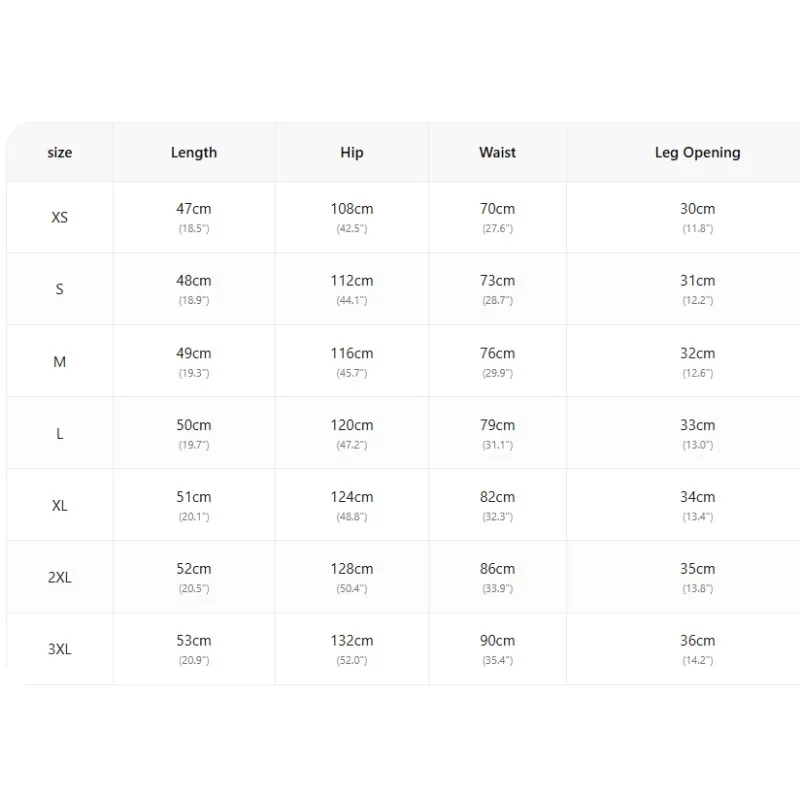
Task: Click the size column header
Action: pos(60,153)
